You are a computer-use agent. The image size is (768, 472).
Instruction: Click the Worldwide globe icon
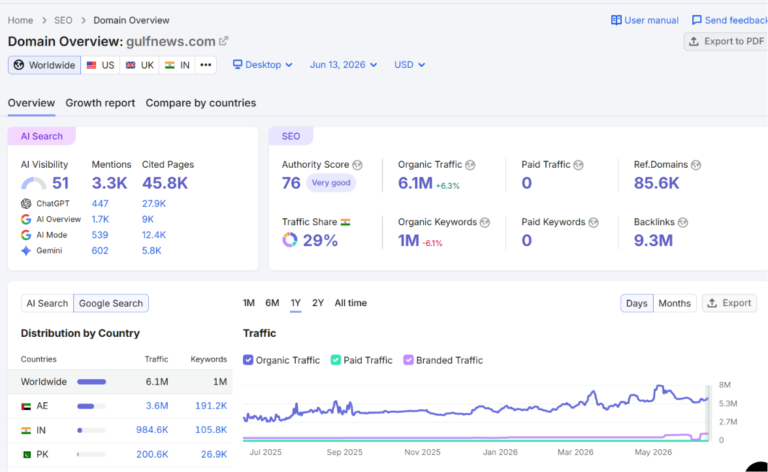click(x=19, y=65)
